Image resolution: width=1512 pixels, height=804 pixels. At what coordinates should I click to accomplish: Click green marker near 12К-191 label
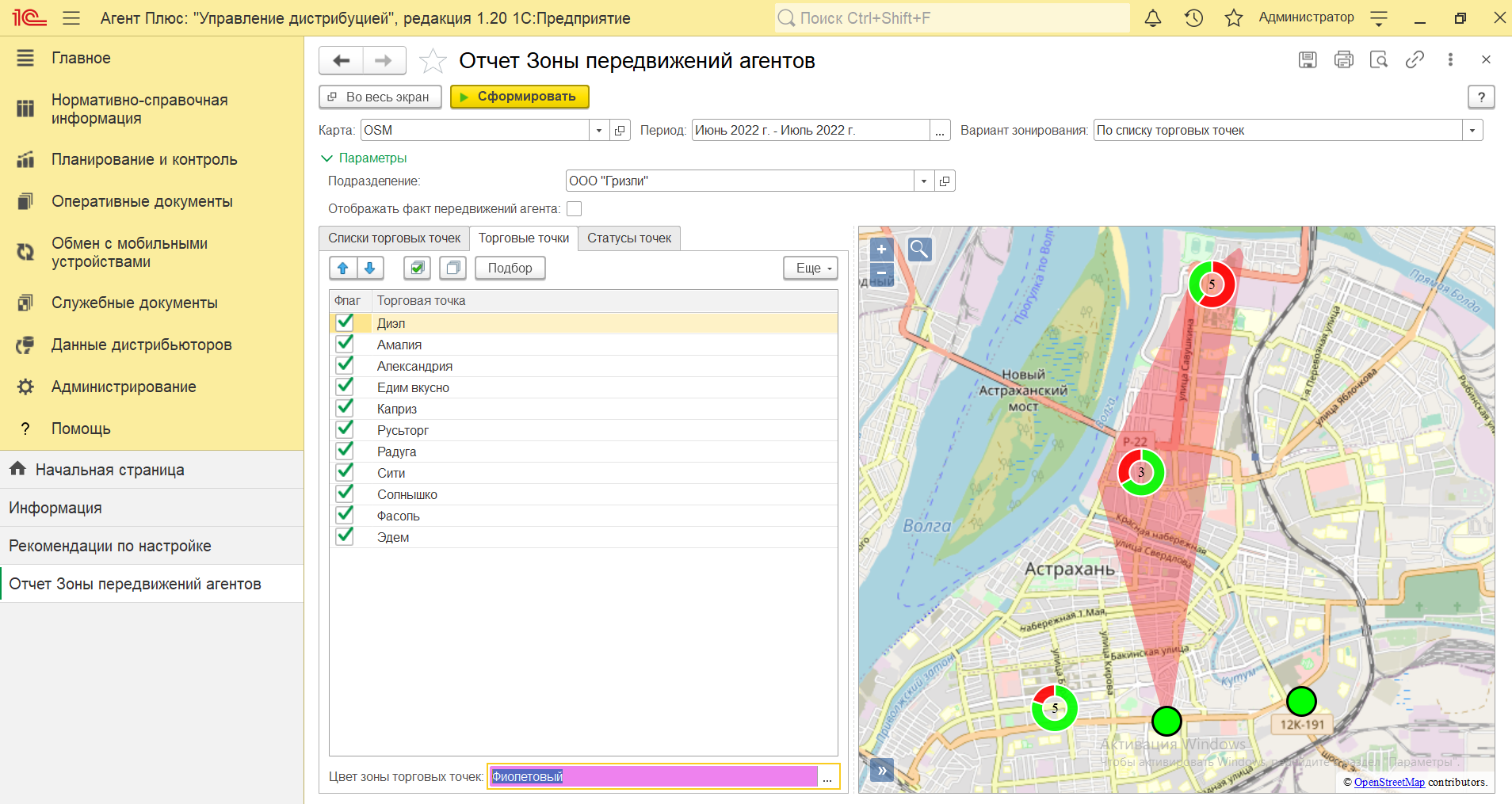[x=1301, y=701]
